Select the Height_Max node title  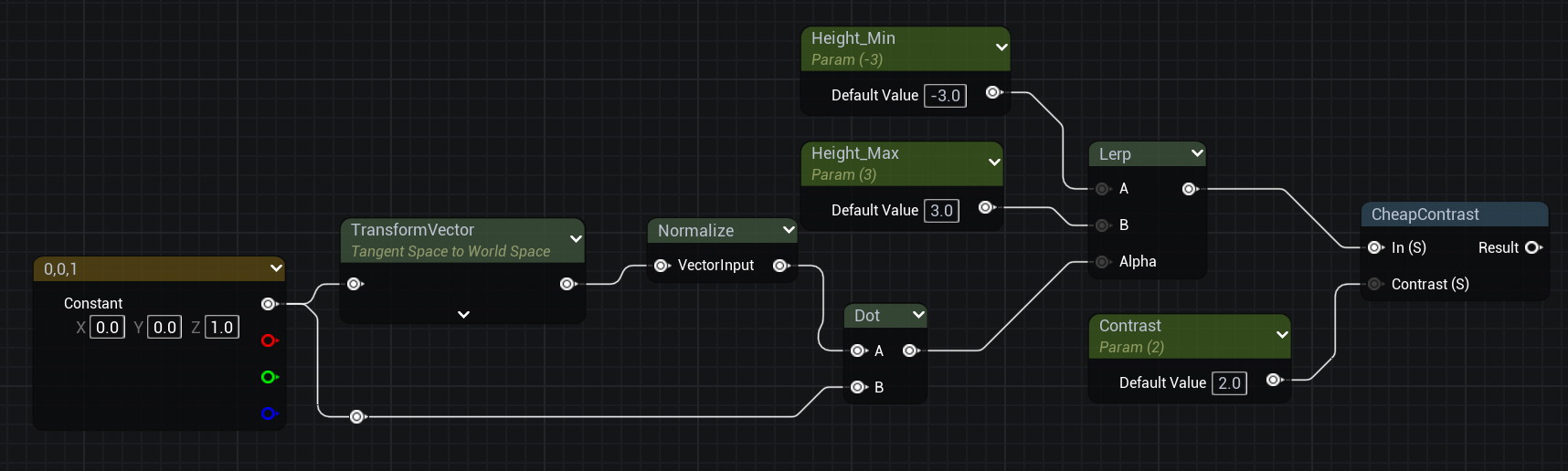[855, 153]
